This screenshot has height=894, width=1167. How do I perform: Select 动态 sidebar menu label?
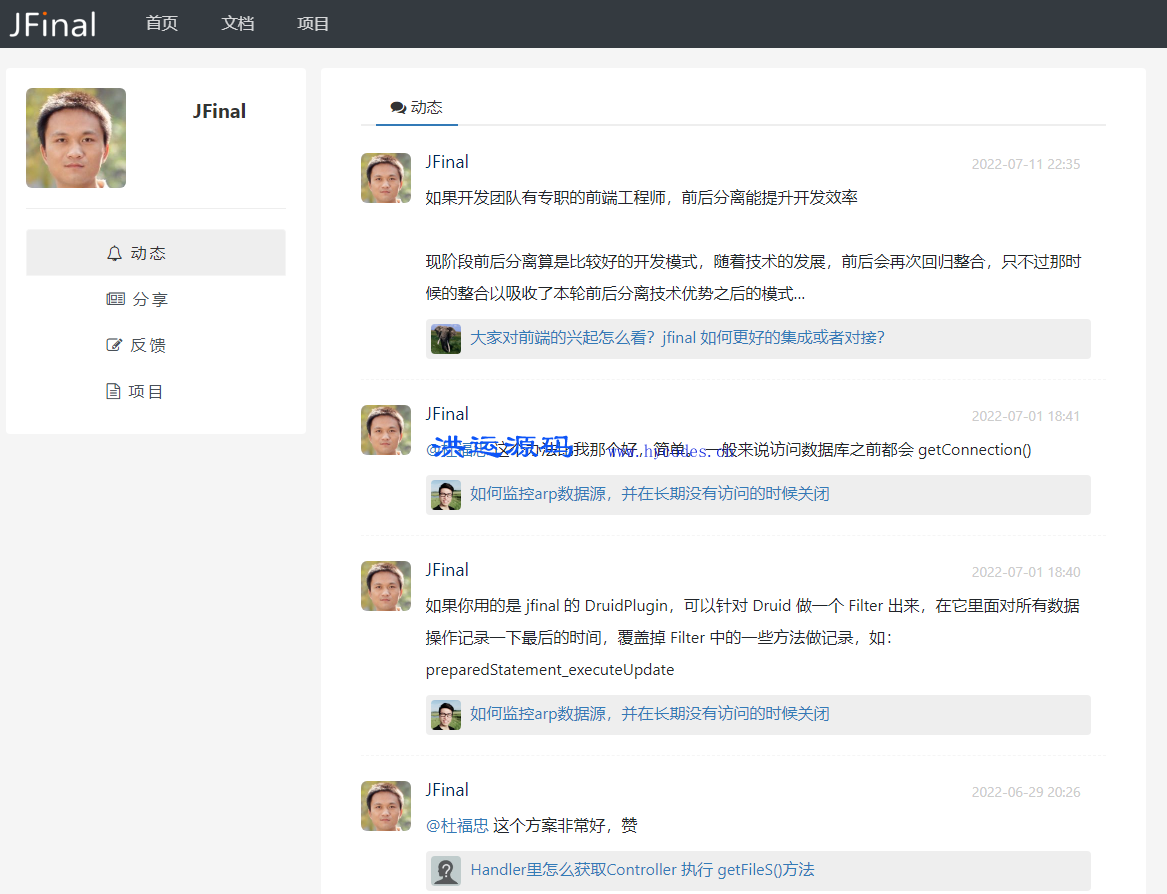click(x=148, y=253)
